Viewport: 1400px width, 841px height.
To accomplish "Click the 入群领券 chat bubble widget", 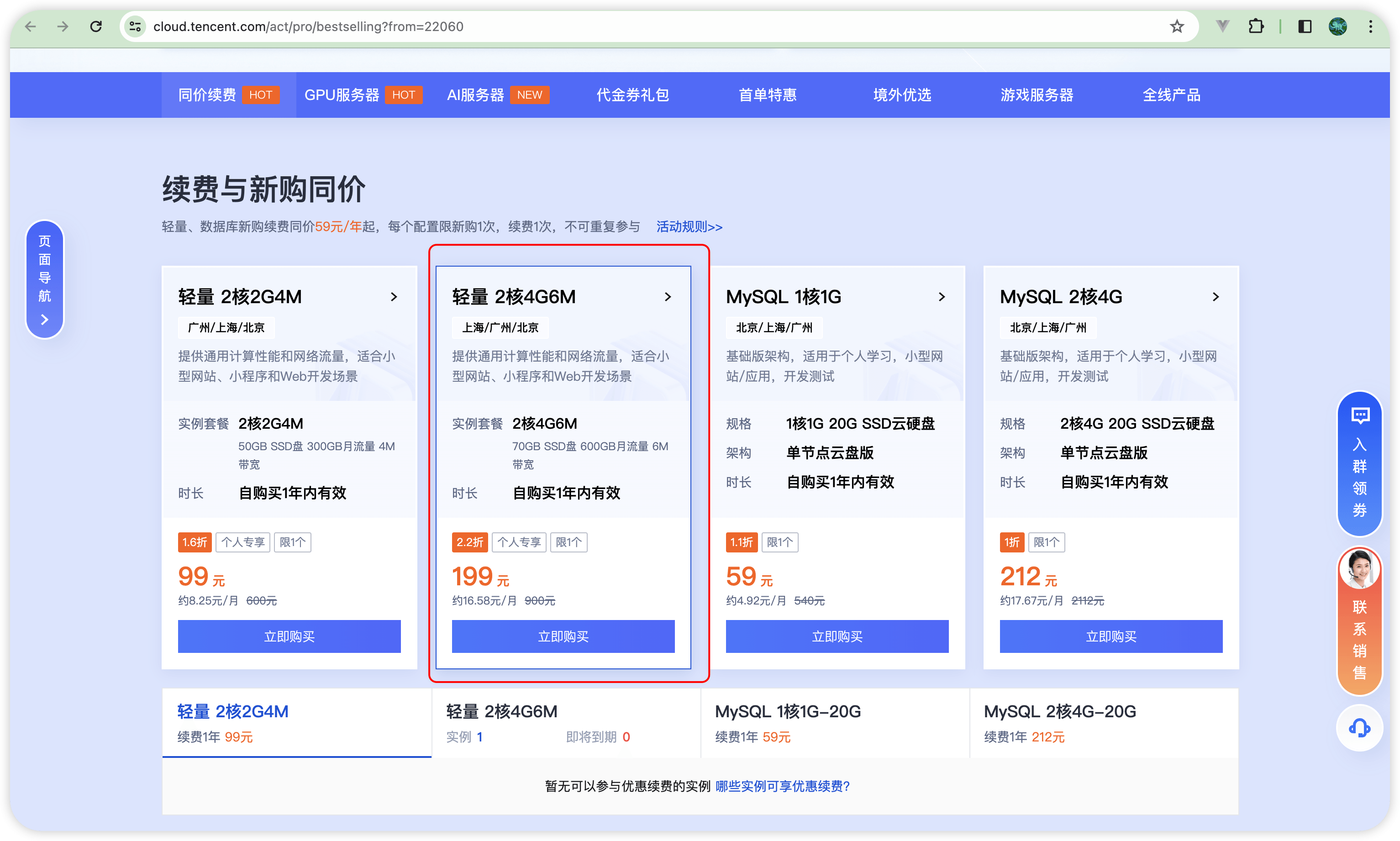I will [x=1359, y=463].
